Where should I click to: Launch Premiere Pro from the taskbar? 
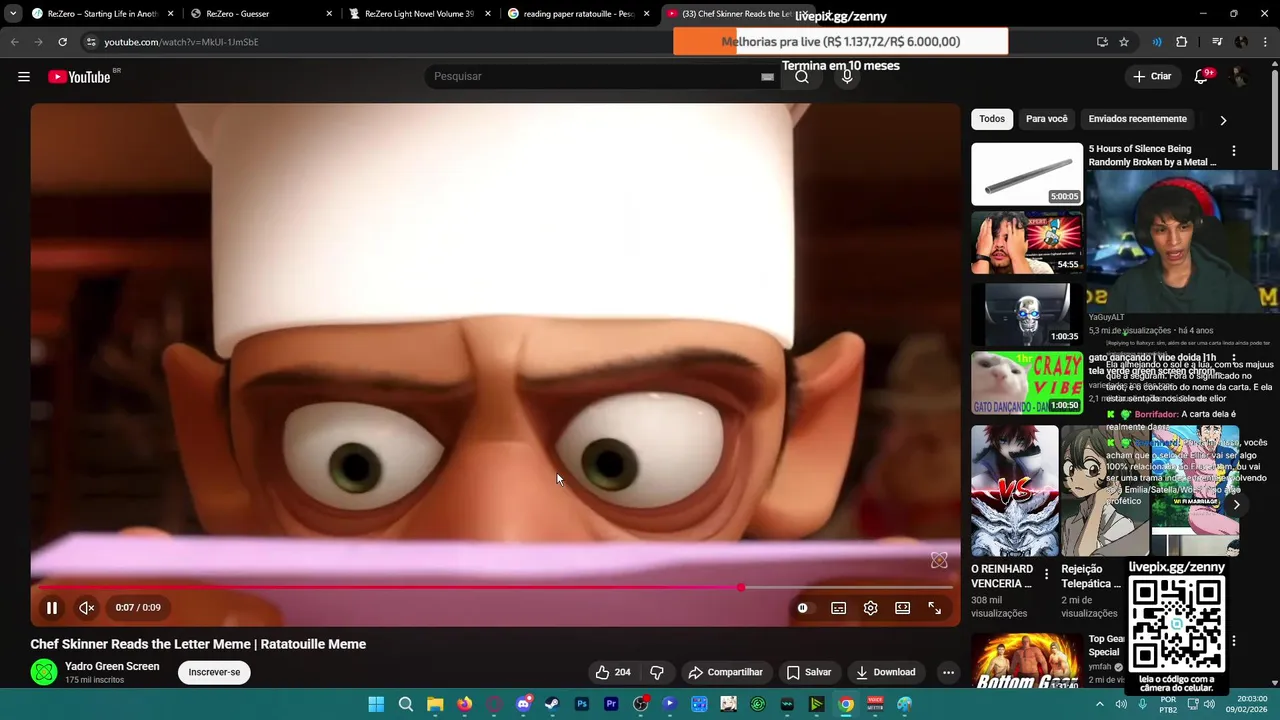pos(611,704)
